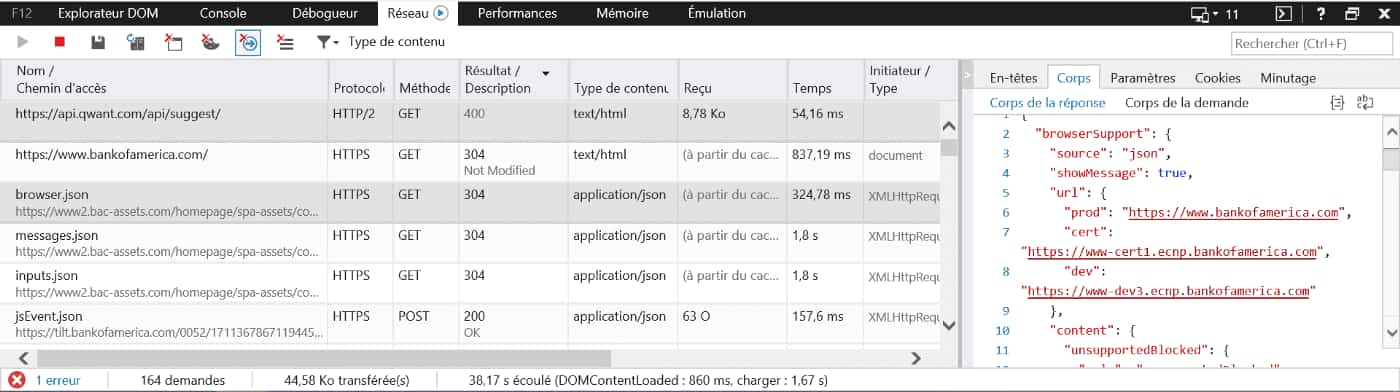Click the Rechercher search field
1400x392 pixels.
pos(1311,43)
